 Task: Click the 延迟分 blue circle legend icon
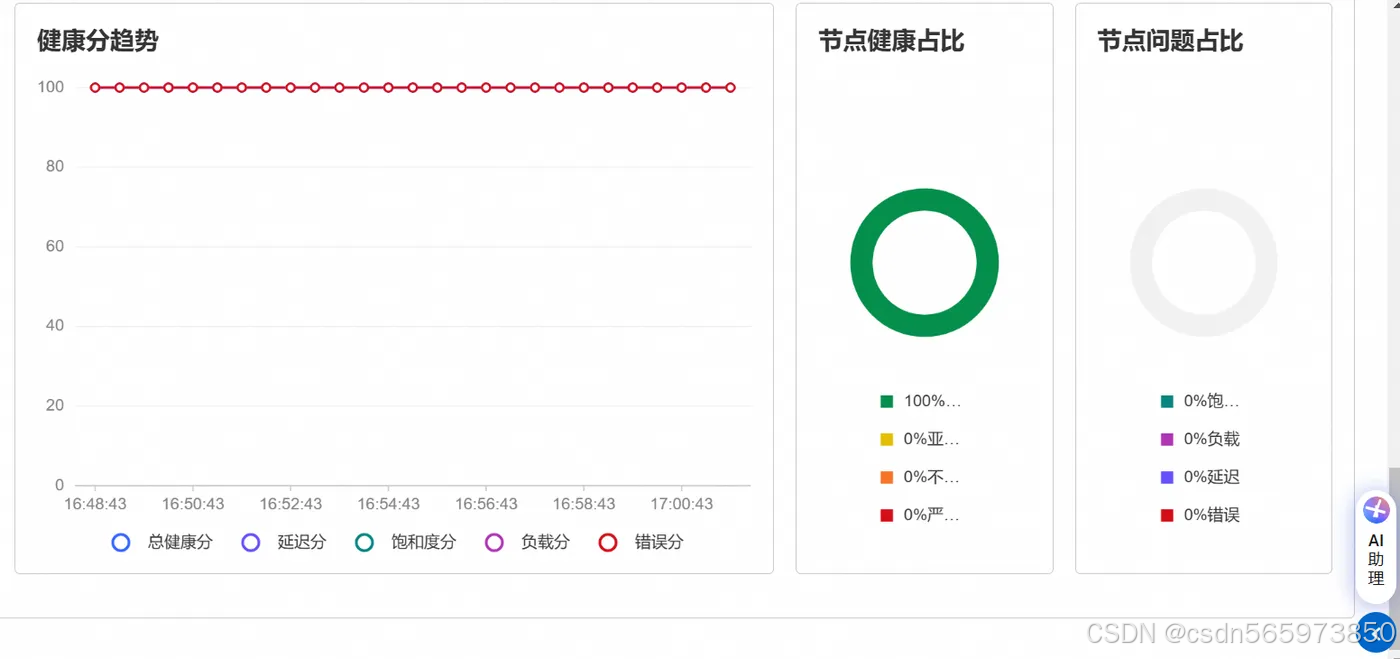(x=250, y=542)
